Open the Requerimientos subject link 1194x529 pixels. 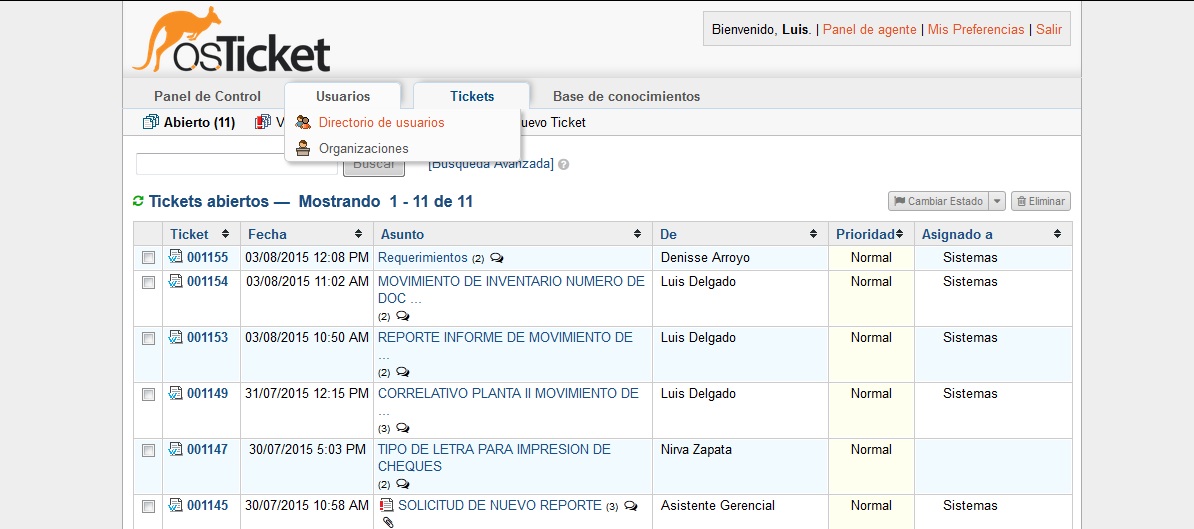coord(423,257)
